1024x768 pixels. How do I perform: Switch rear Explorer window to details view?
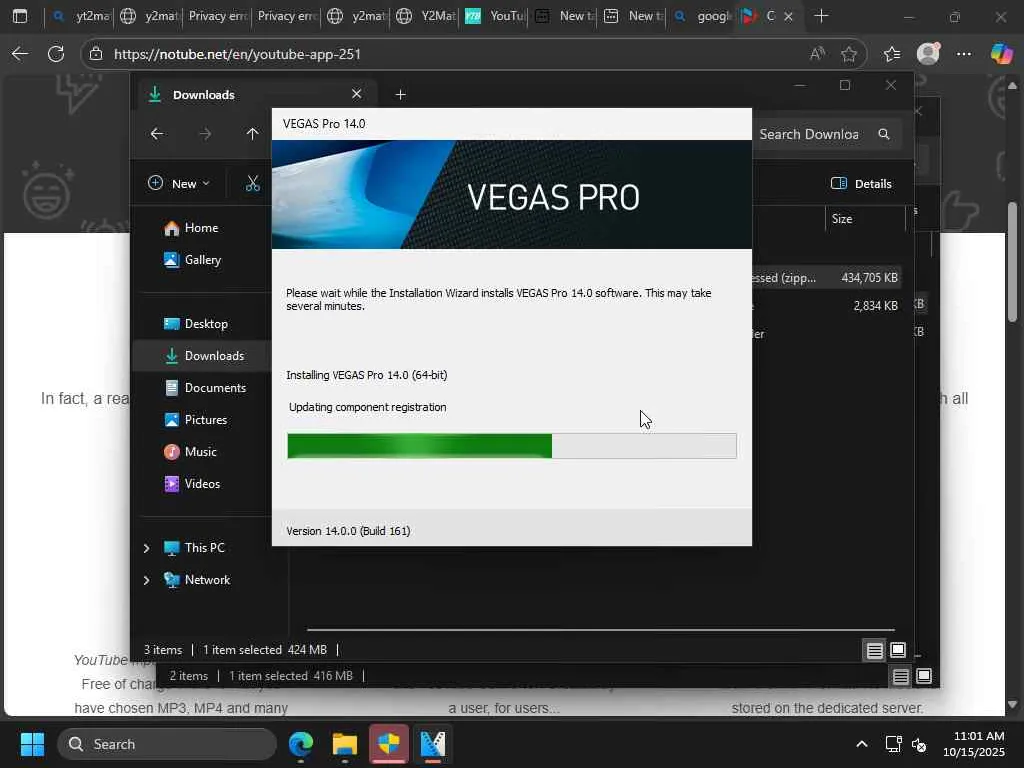coord(901,677)
